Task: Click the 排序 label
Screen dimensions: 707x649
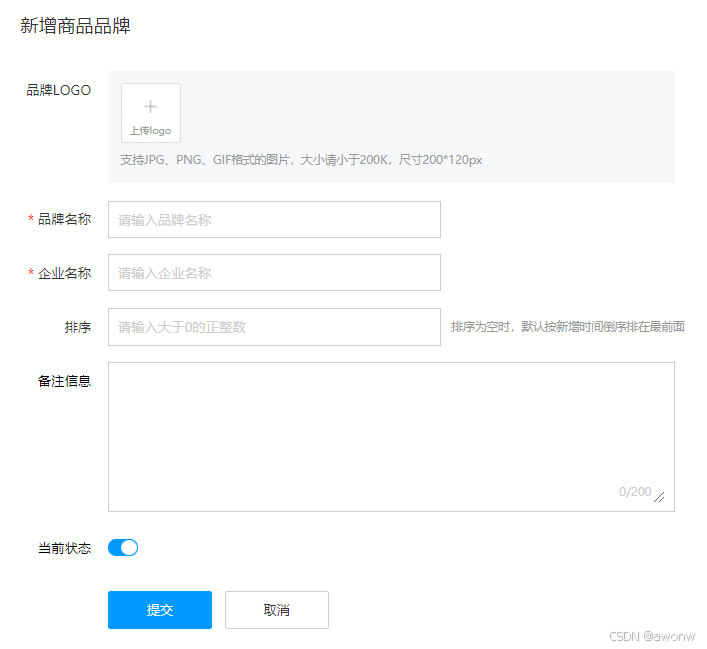Action: [78, 327]
